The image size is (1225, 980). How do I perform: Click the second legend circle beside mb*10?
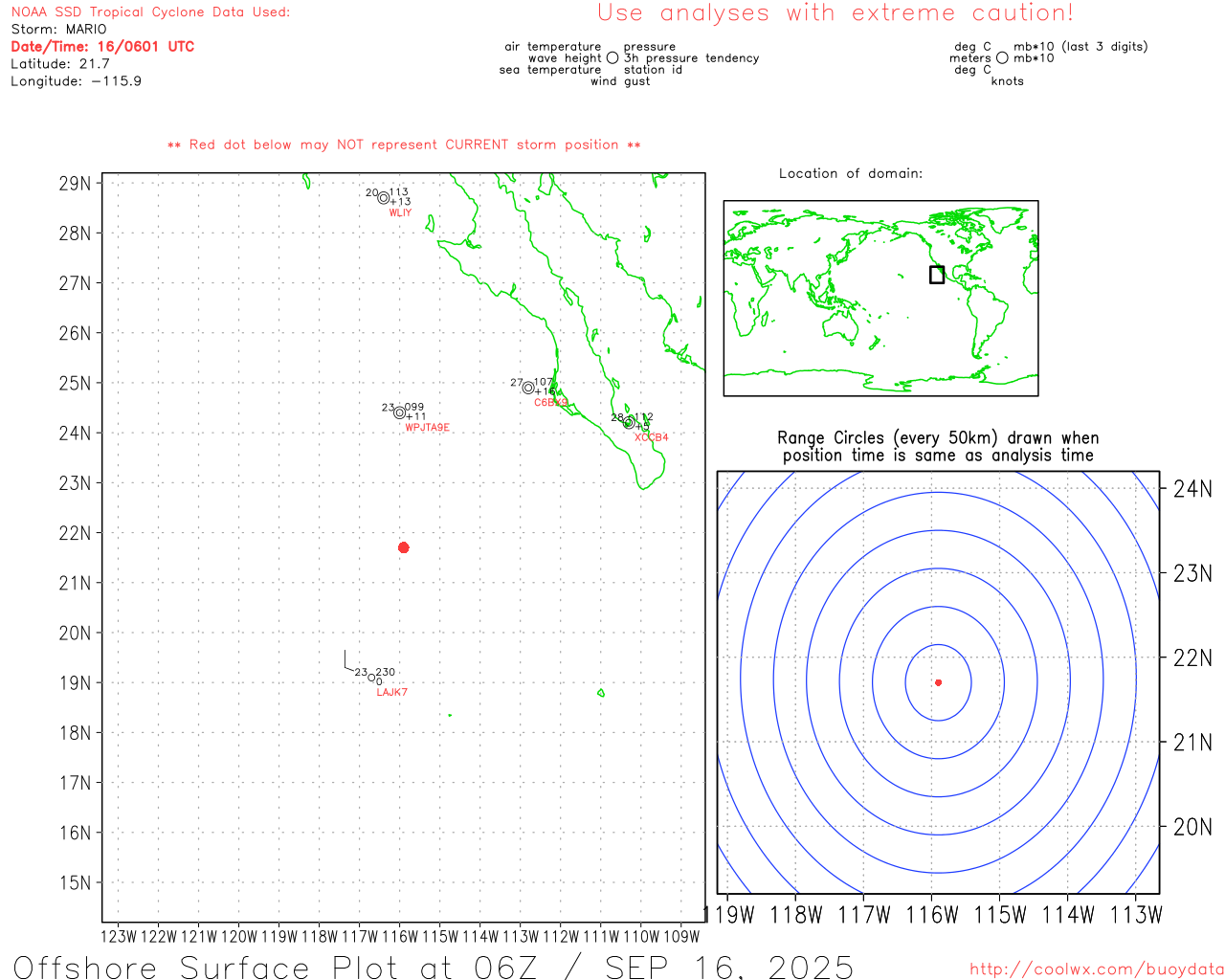click(x=1002, y=57)
